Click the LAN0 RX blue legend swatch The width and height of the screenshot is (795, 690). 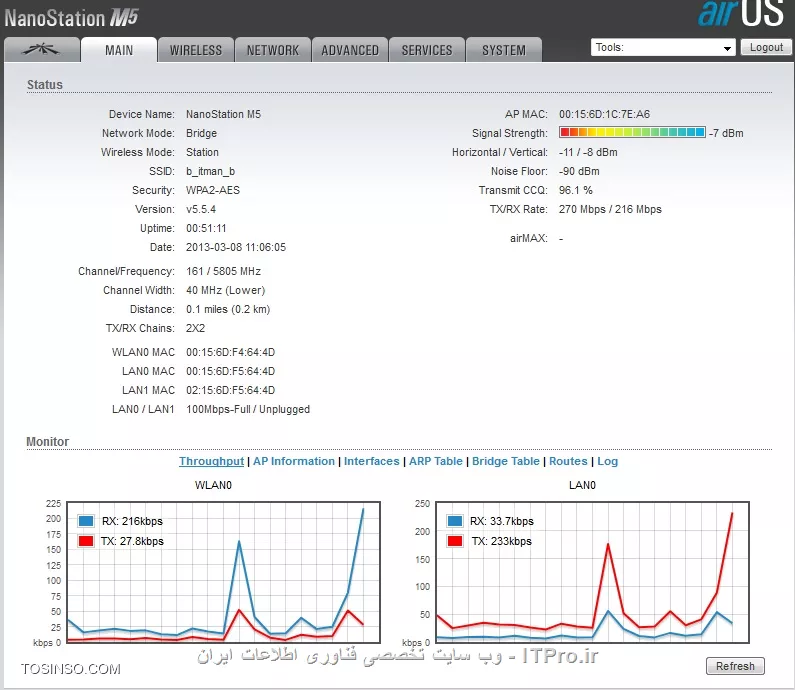pyautogui.click(x=455, y=521)
